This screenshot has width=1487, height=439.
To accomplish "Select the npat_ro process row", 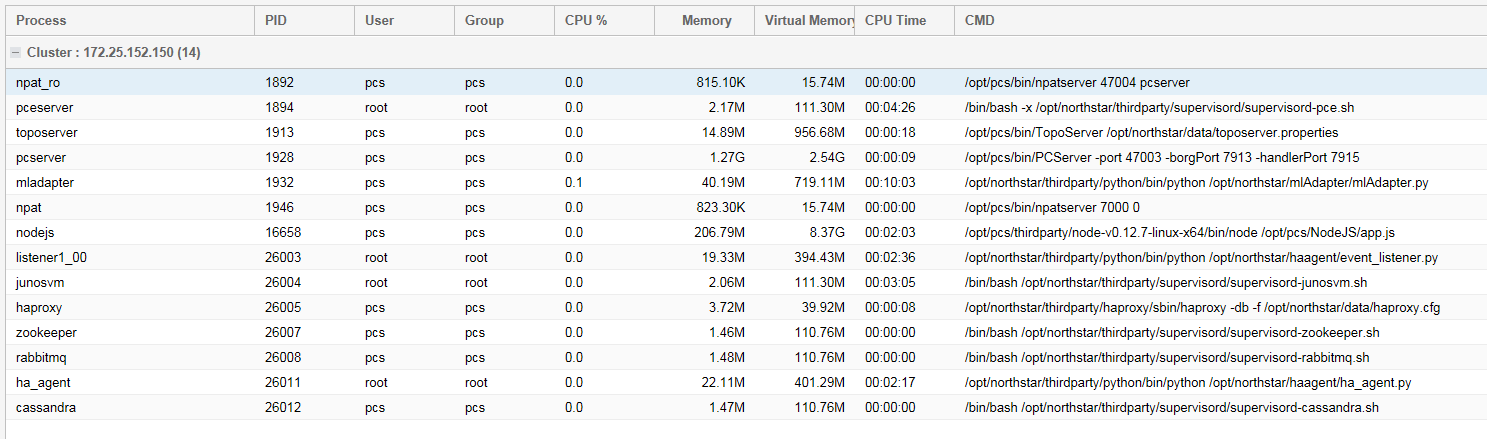I will pyautogui.click(x=38, y=83).
